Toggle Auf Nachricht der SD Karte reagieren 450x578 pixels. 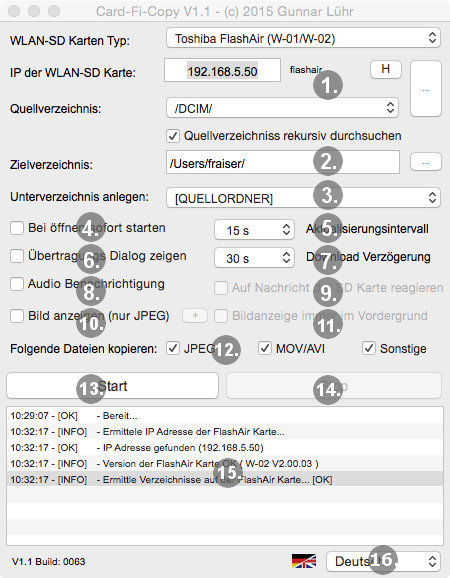pyautogui.click(x=221, y=288)
